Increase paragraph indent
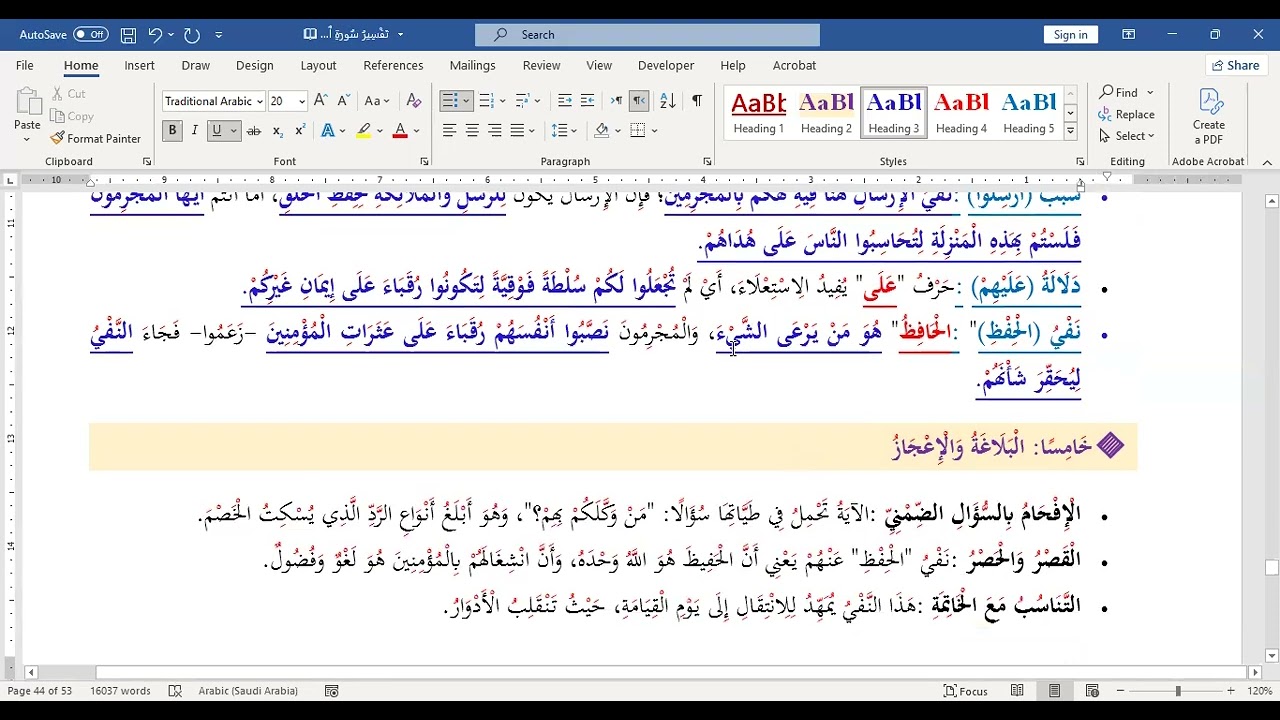This screenshot has width=1280, height=720. 588,101
